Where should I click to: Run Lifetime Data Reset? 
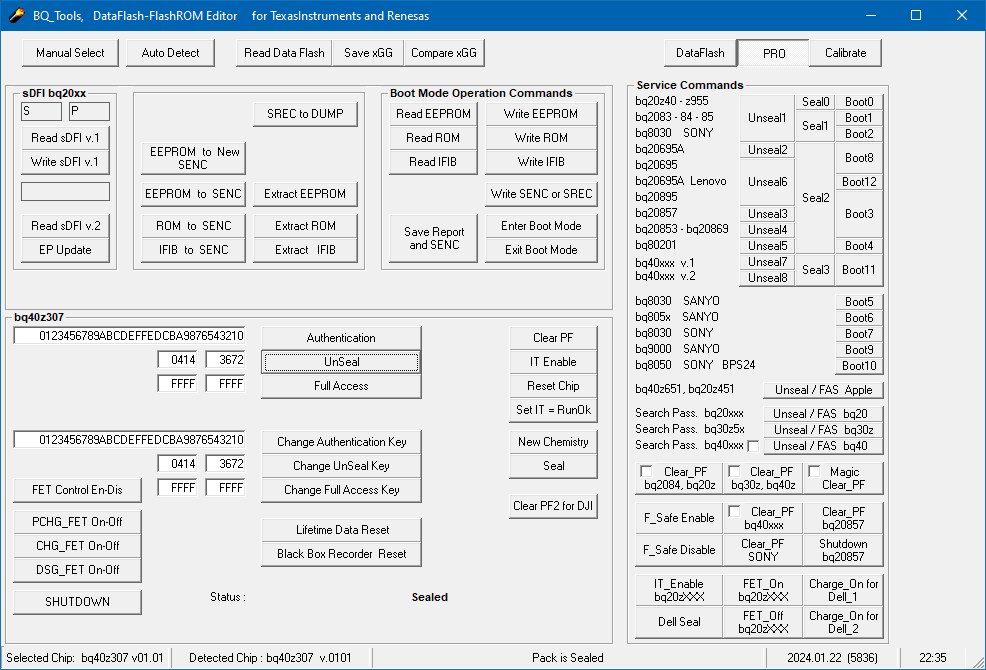click(341, 530)
